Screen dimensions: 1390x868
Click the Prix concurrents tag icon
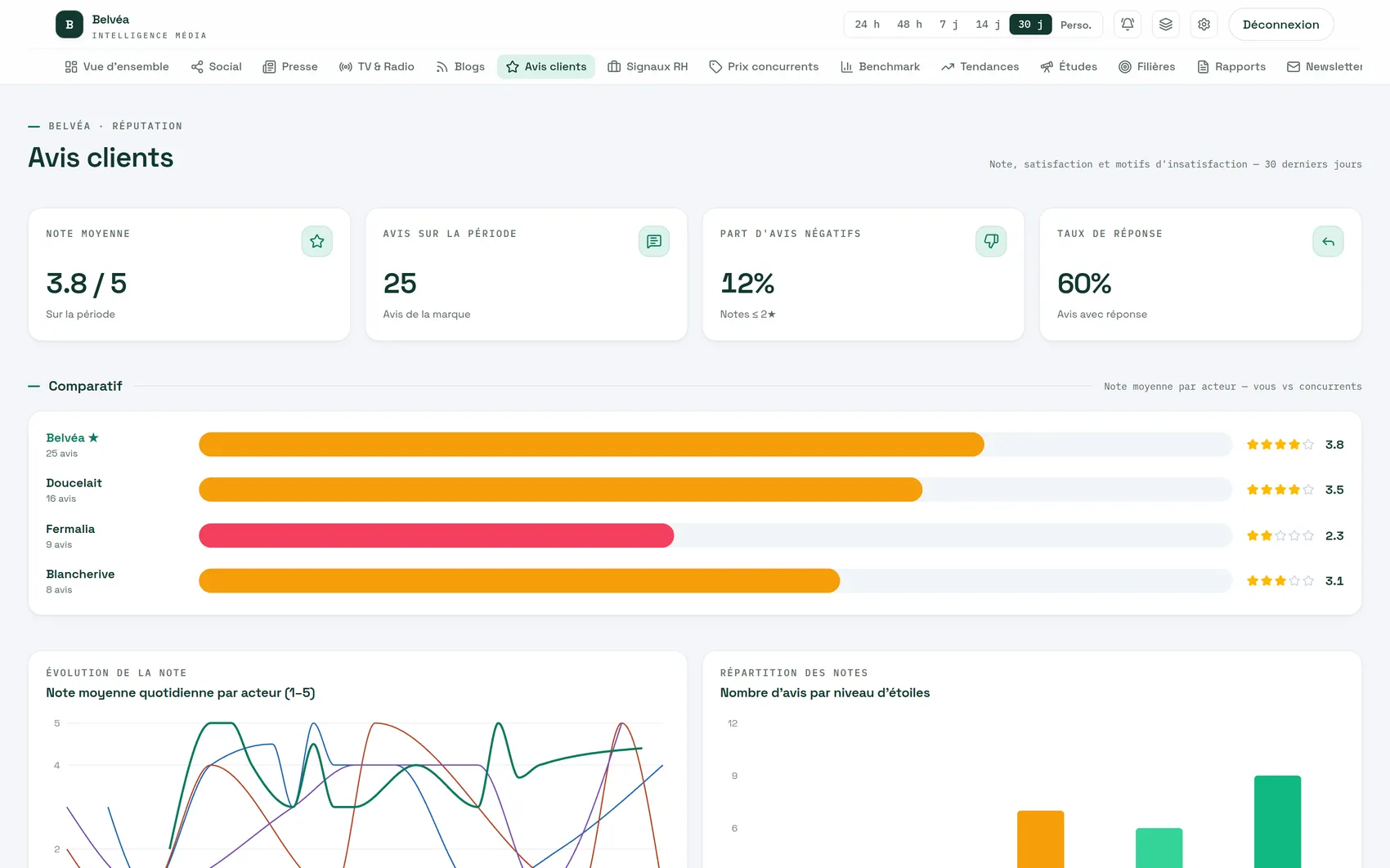(x=715, y=67)
